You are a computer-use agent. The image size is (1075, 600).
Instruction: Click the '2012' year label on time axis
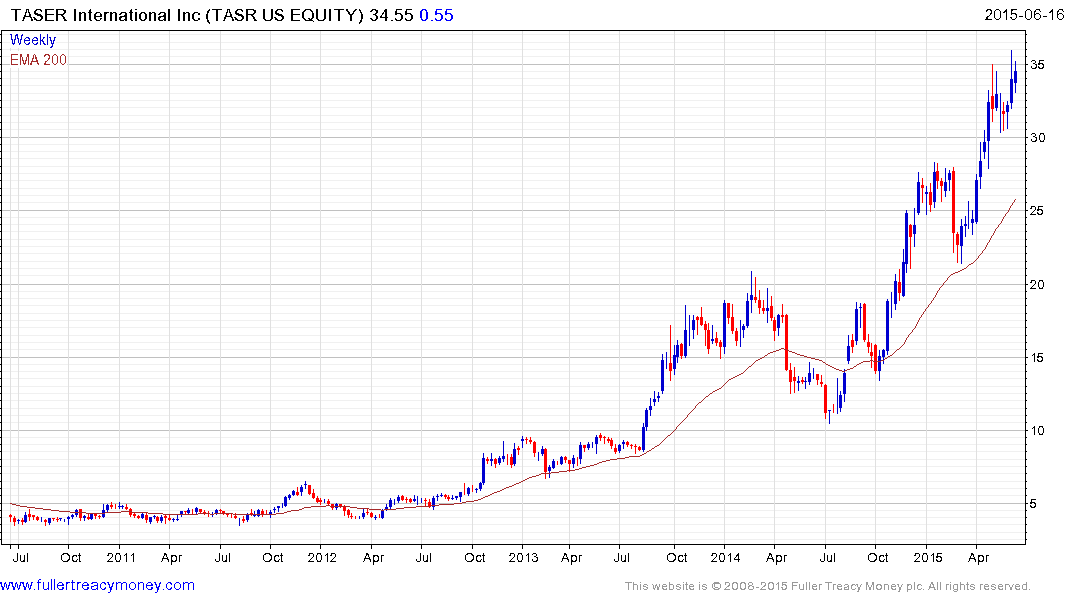(x=322, y=557)
